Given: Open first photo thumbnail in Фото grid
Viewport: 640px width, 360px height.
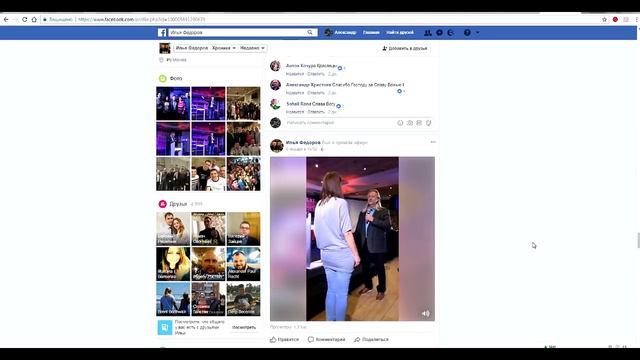Looking at the screenshot, I should pos(173,103).
